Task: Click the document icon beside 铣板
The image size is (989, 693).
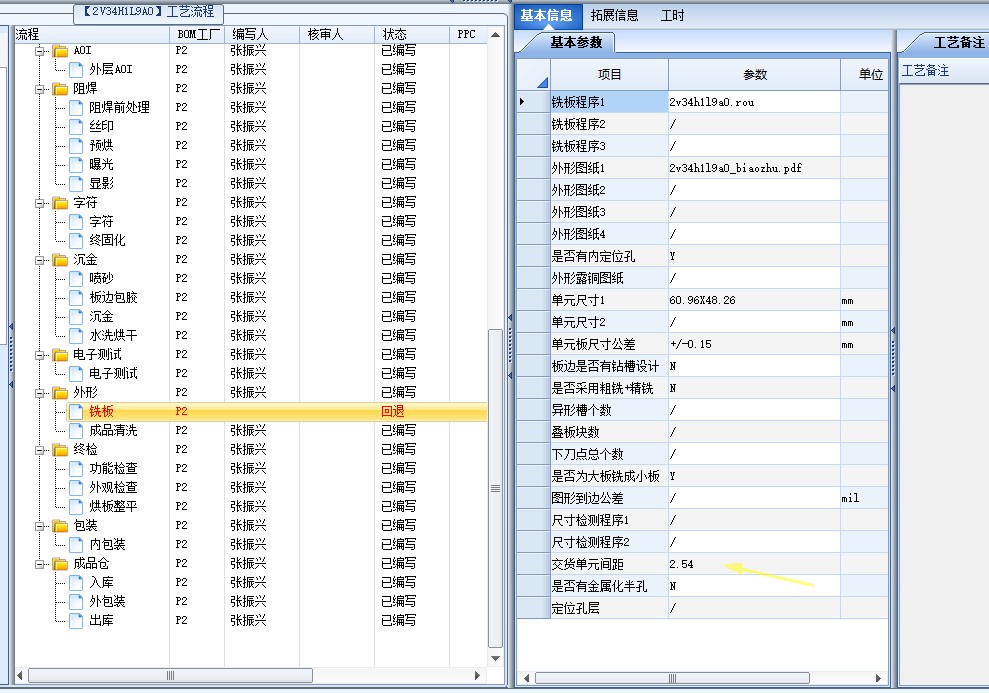Action: 76,411
